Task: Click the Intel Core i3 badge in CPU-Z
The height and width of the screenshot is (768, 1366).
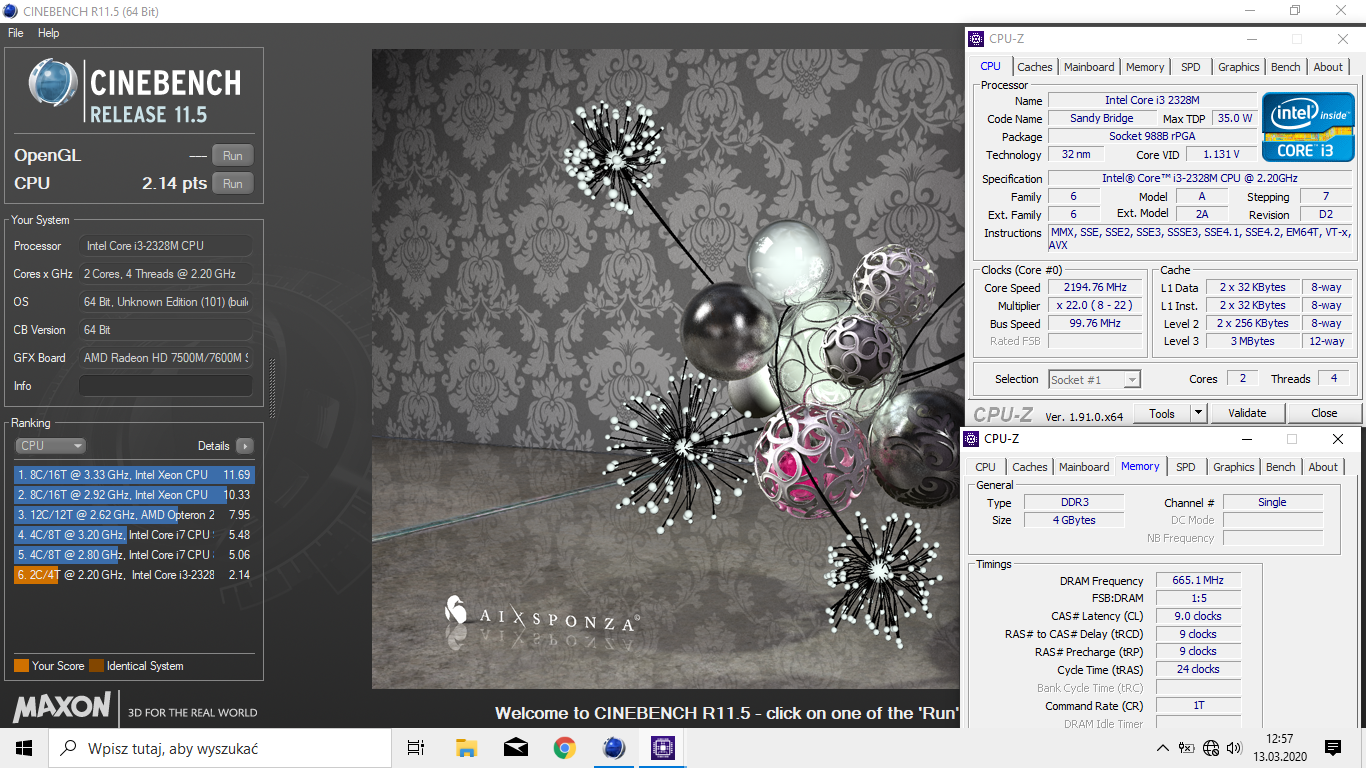Action: click(x=1308, y=127)
